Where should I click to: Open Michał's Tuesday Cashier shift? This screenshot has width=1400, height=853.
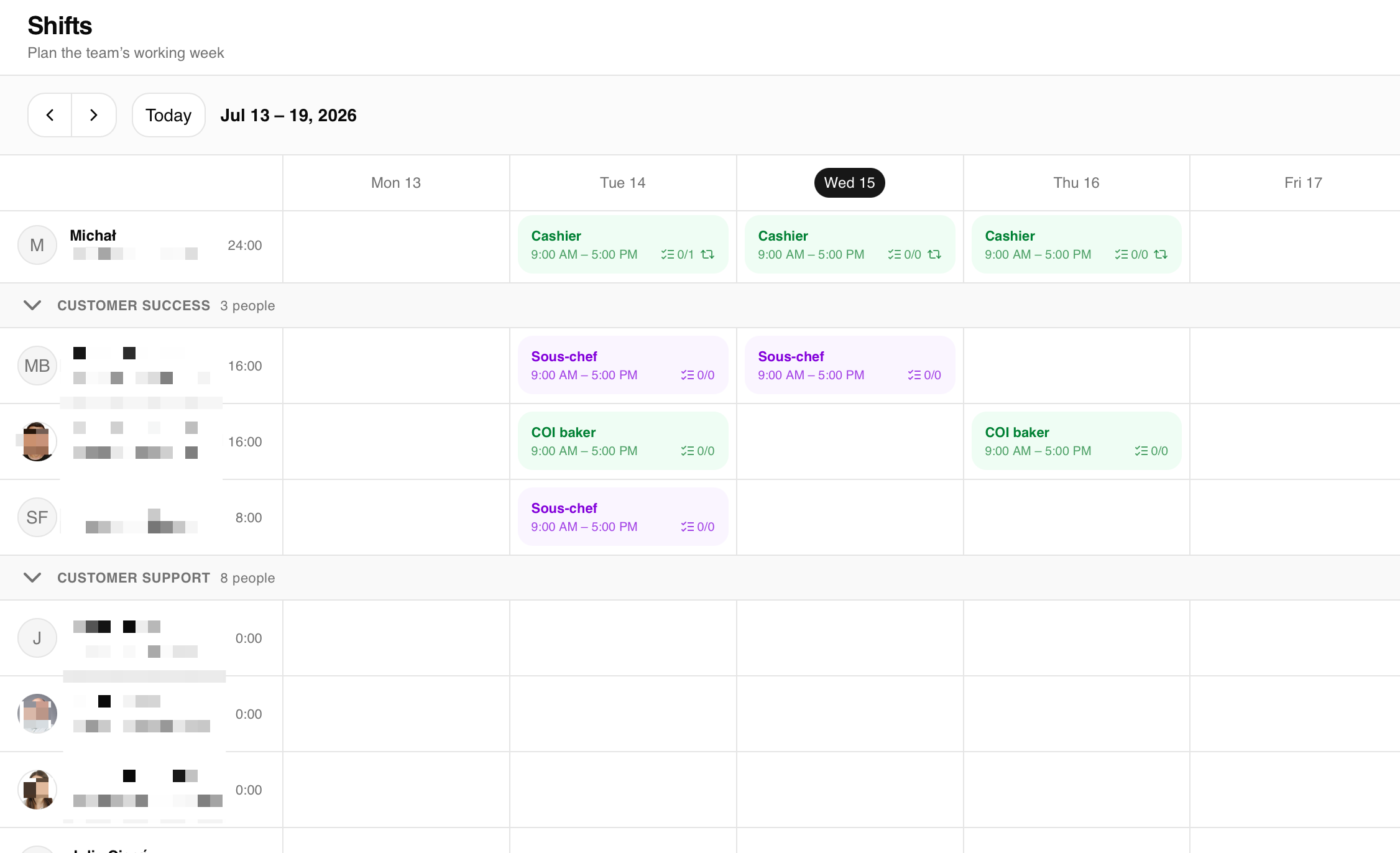623,245
